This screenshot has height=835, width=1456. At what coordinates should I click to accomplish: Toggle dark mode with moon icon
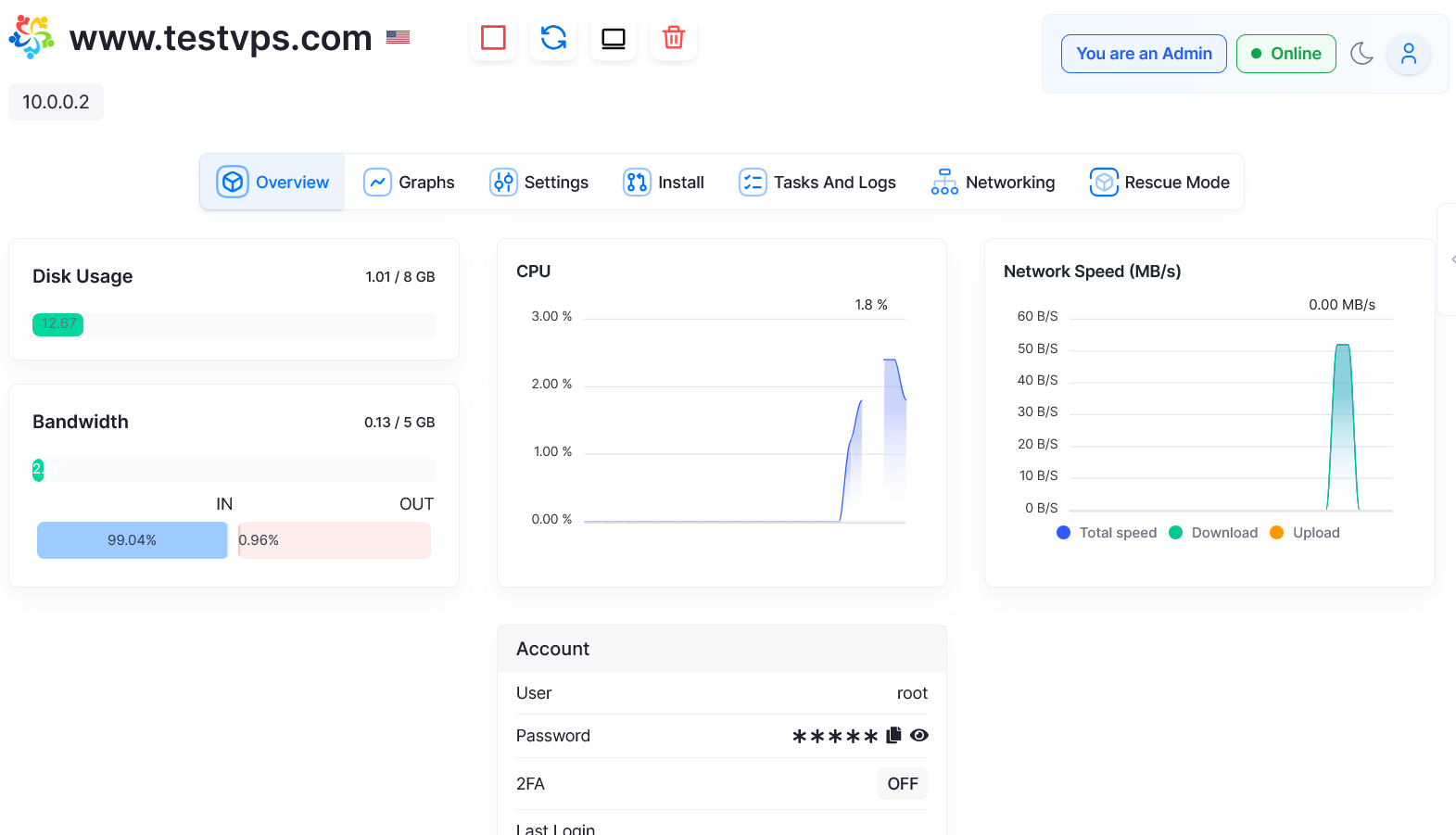tap(1361, 54)
